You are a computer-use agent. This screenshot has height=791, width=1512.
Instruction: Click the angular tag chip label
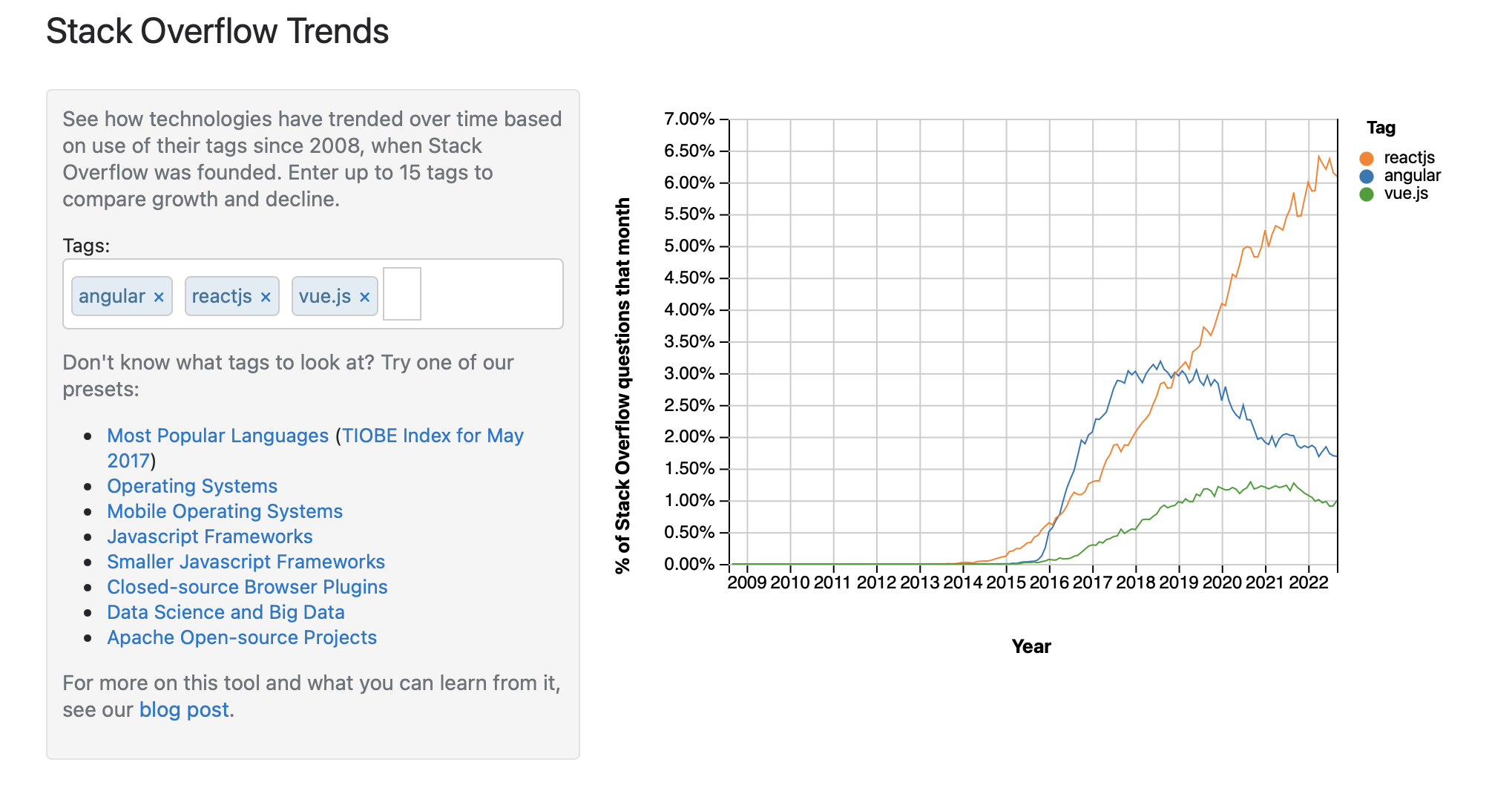tap(112, 296)
